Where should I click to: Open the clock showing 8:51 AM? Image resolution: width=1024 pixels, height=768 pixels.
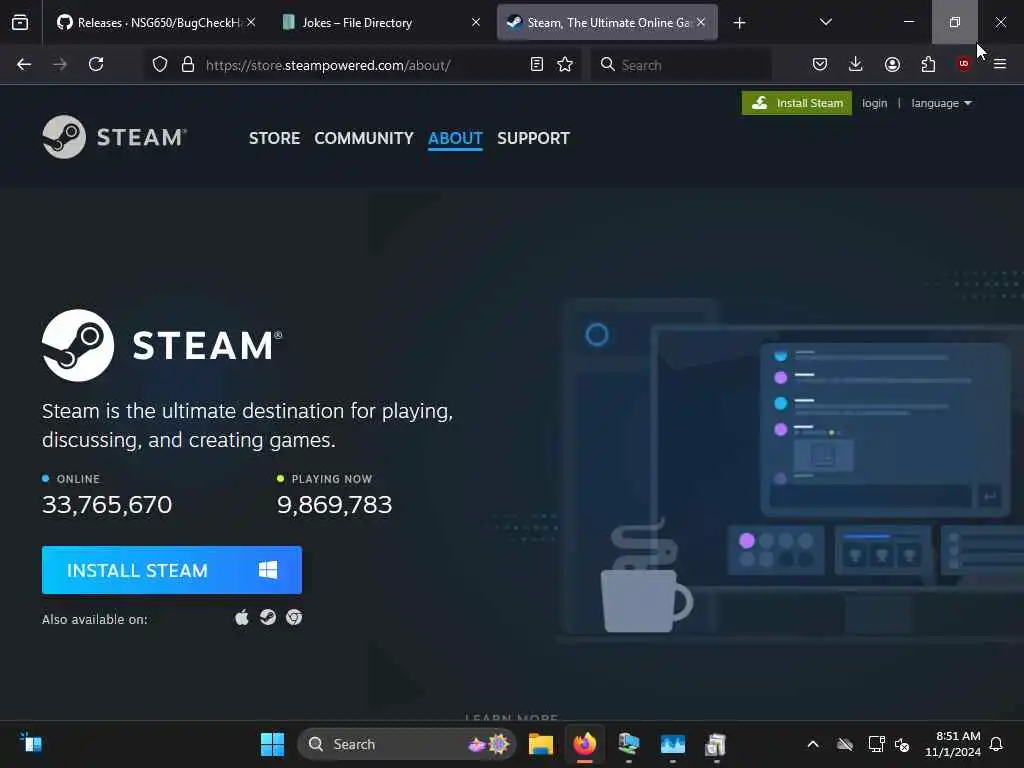pos(953,744)
